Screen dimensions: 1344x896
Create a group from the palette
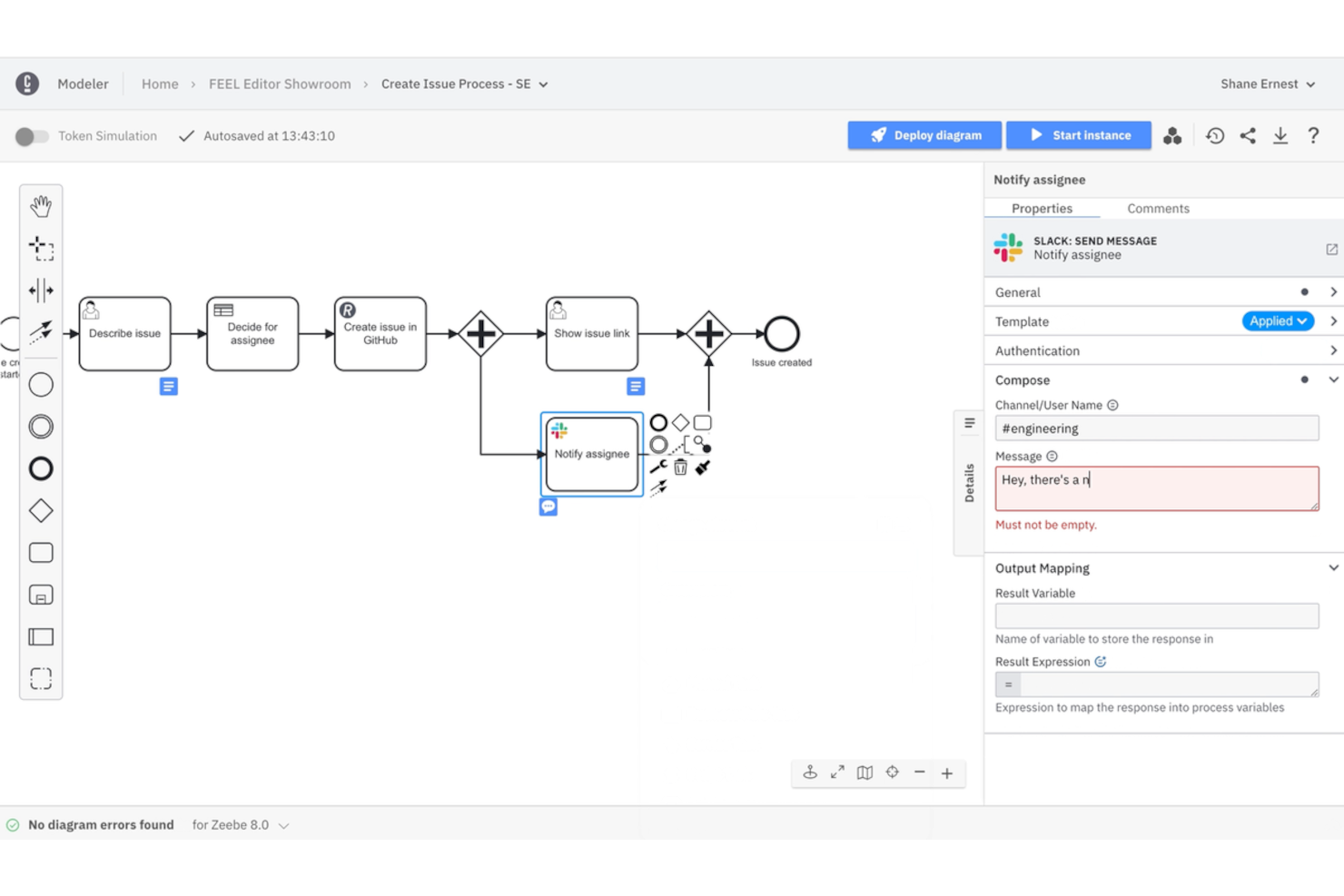[x=41, y=678]
